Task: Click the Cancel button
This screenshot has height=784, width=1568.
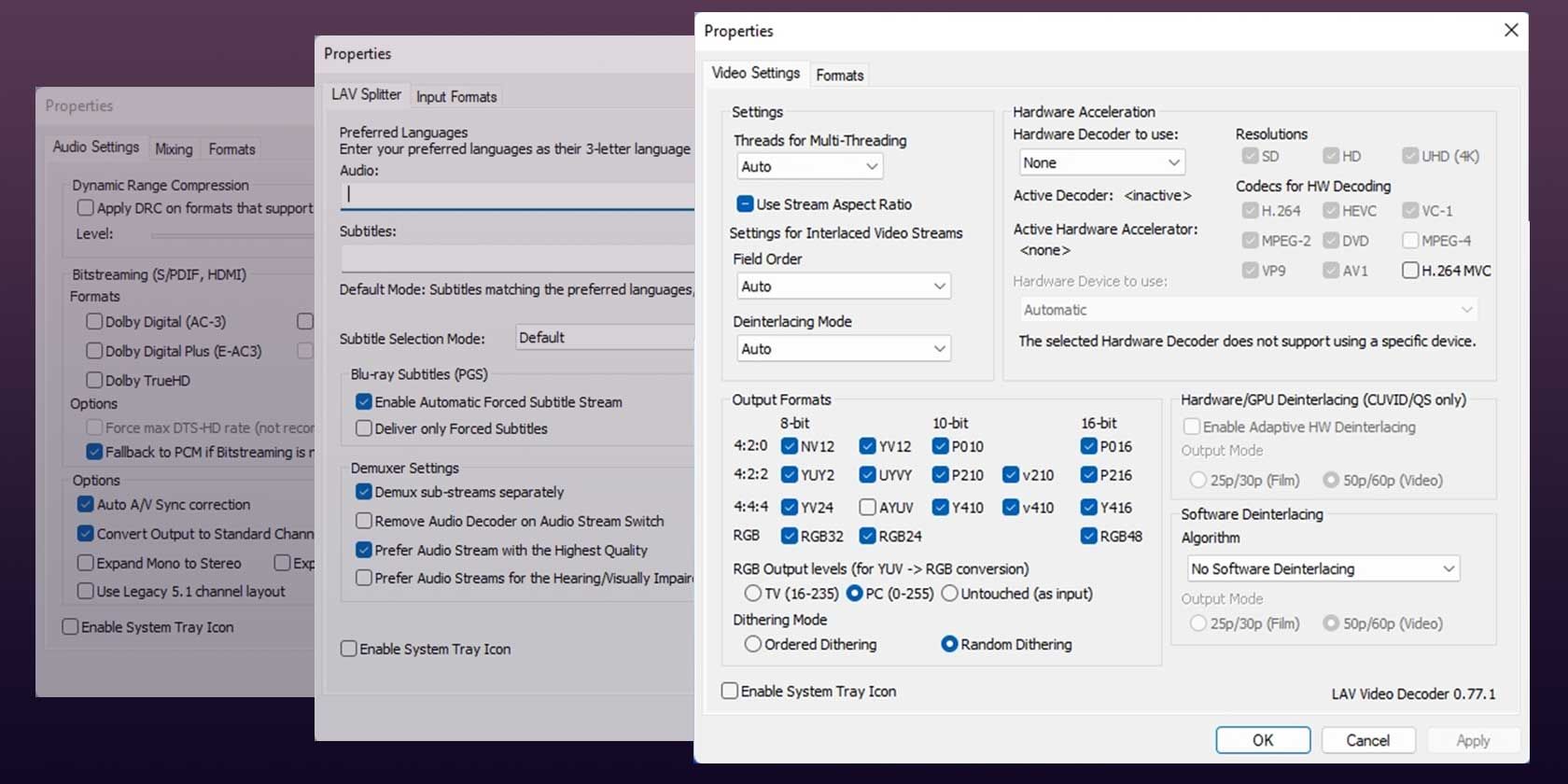Action: (1367, 740)
